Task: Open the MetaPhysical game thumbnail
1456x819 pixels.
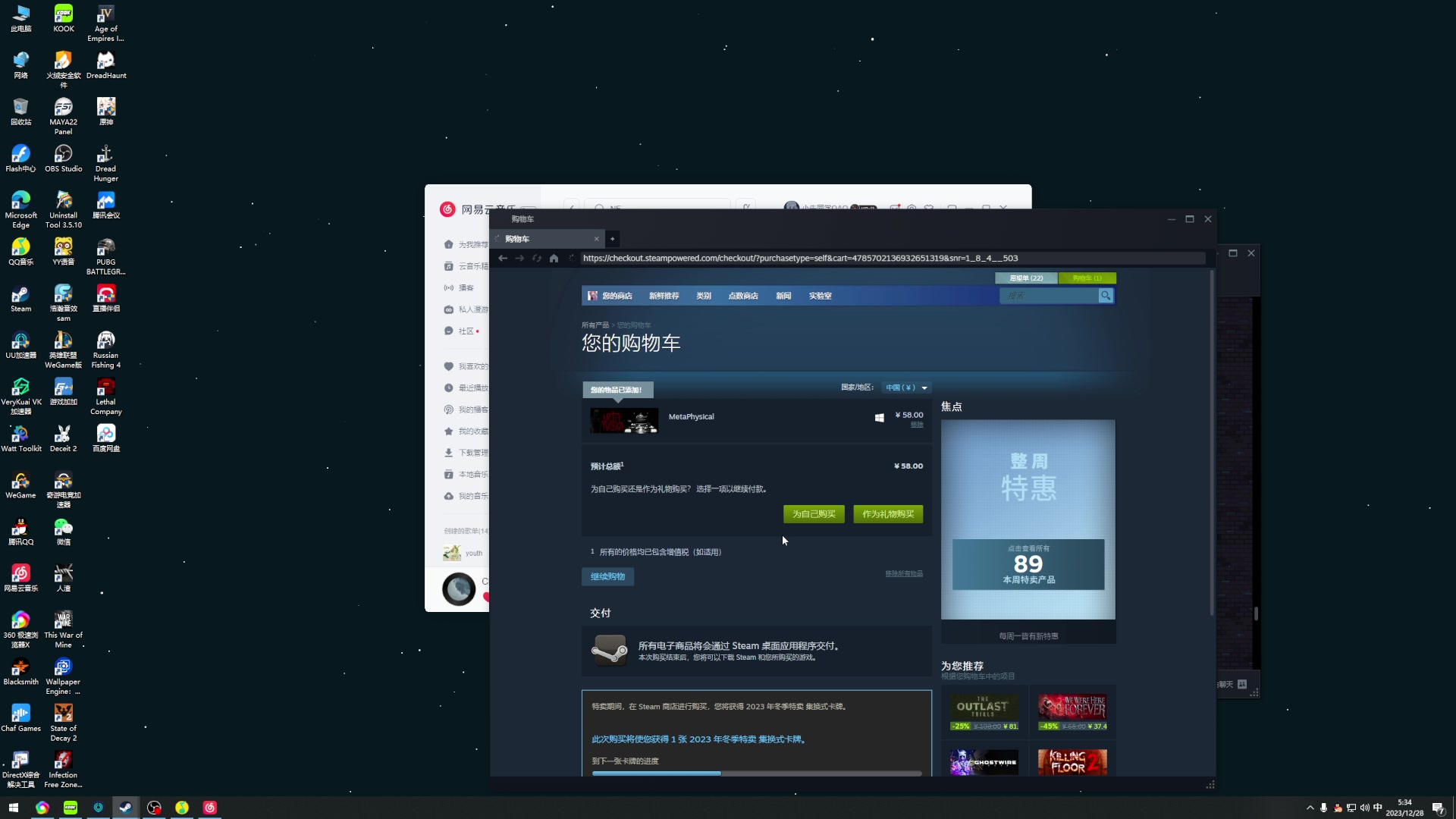Action: tap(624, 421)
